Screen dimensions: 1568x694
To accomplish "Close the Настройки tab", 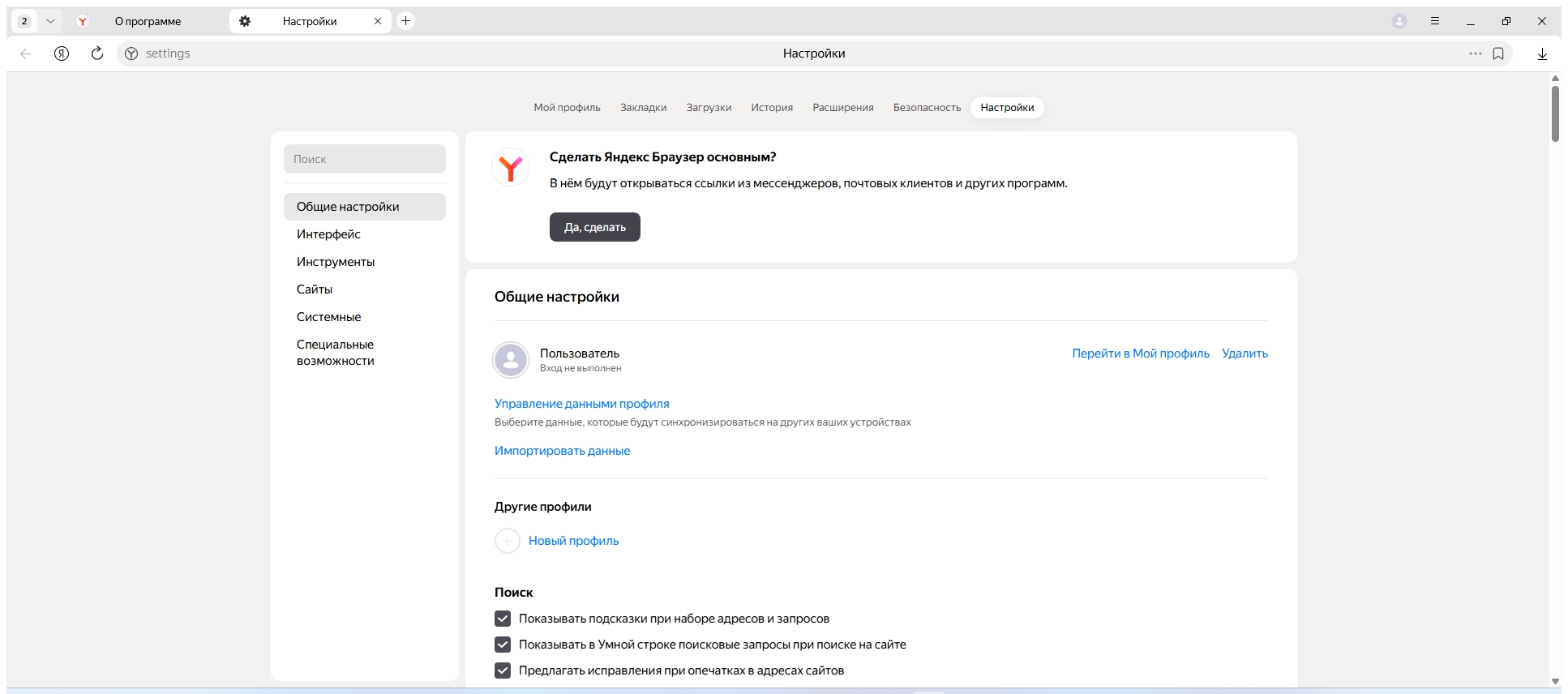I will [x=378, y=21].
